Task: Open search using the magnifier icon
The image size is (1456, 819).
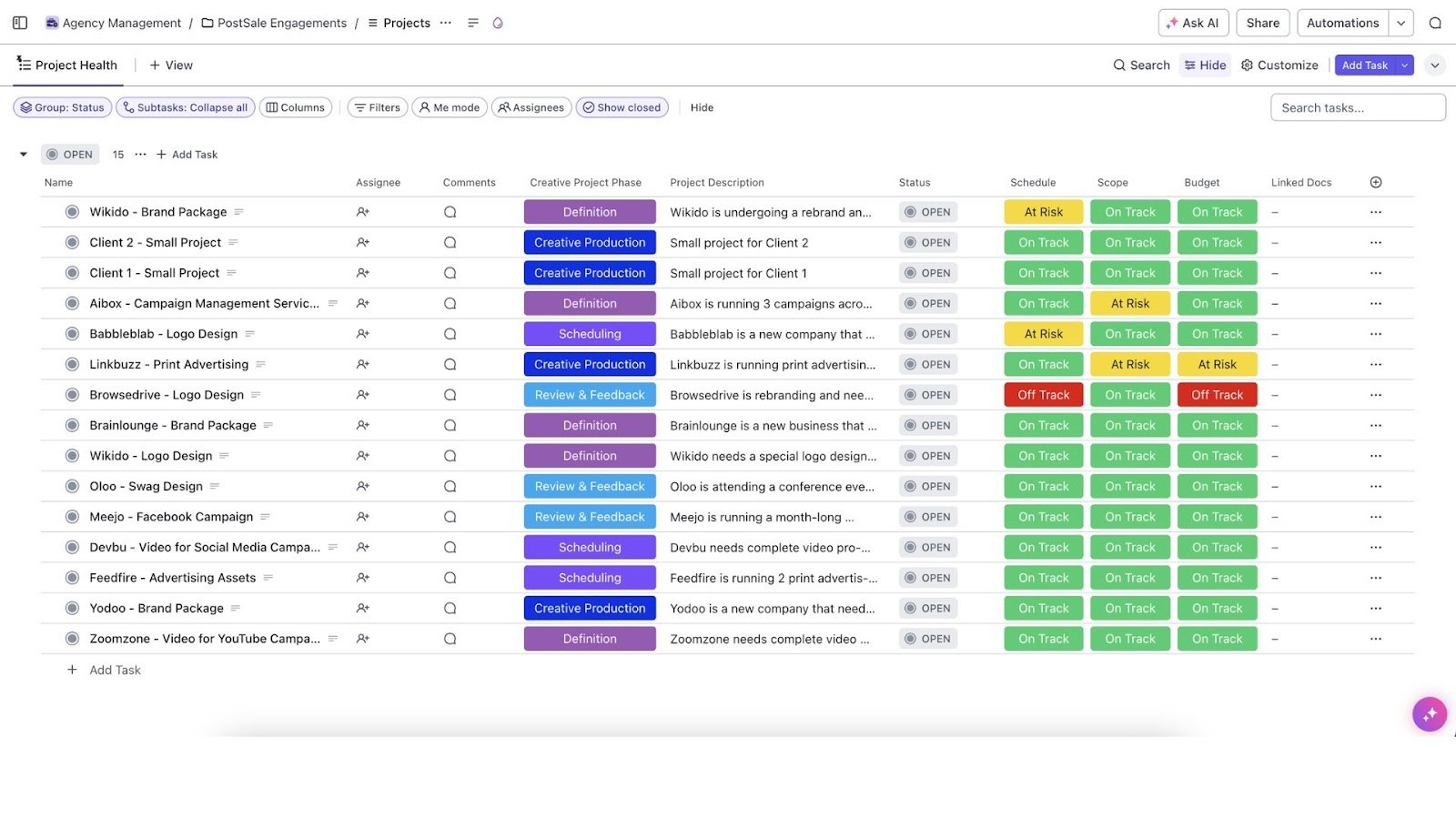Action: point(1435,23)
